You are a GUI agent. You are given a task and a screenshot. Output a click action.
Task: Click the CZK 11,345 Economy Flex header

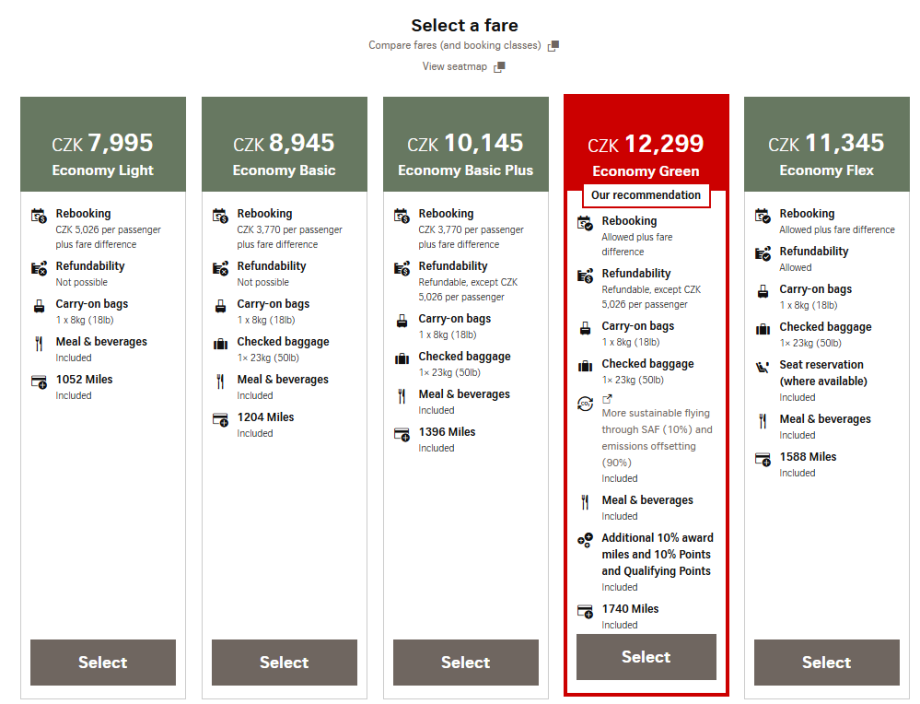pyautogui.click(x=826, y=153)
